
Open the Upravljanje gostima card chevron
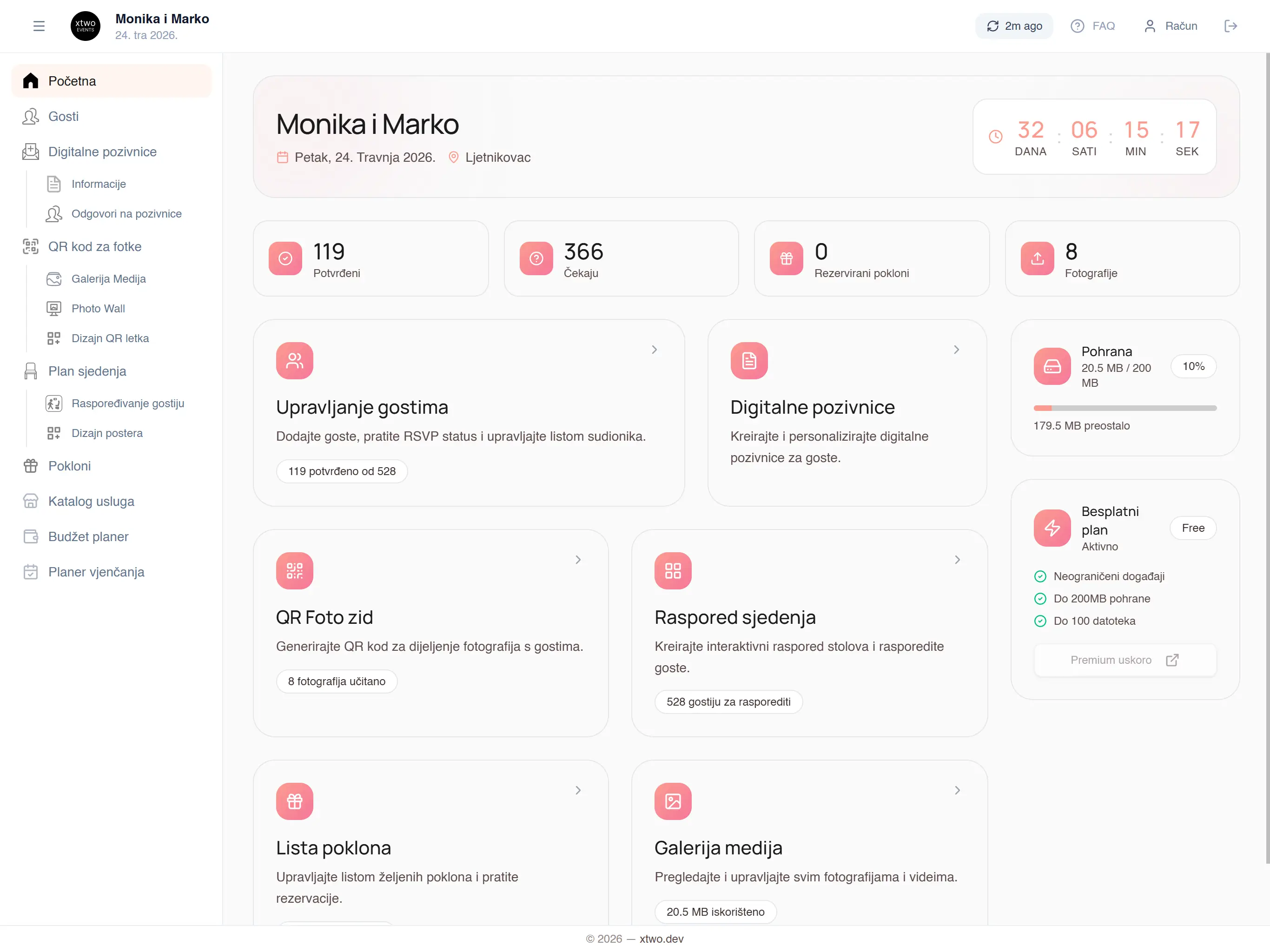(654, 349)
